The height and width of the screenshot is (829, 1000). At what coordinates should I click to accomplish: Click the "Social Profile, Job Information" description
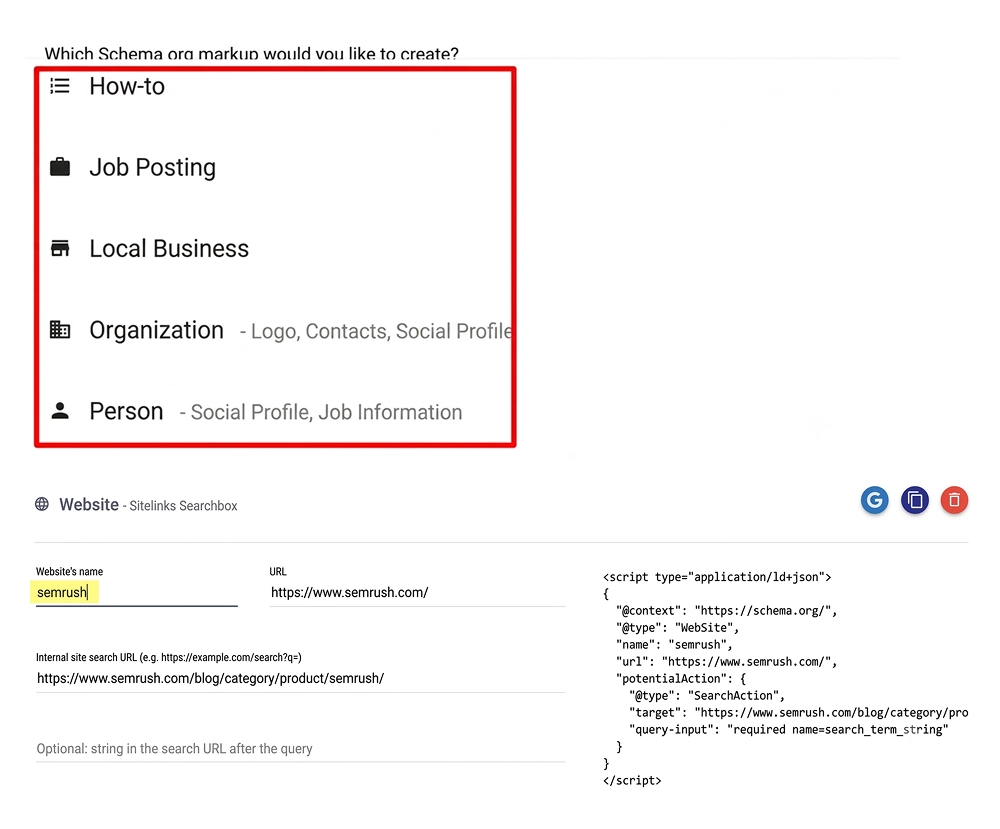(x=327, y=412)
